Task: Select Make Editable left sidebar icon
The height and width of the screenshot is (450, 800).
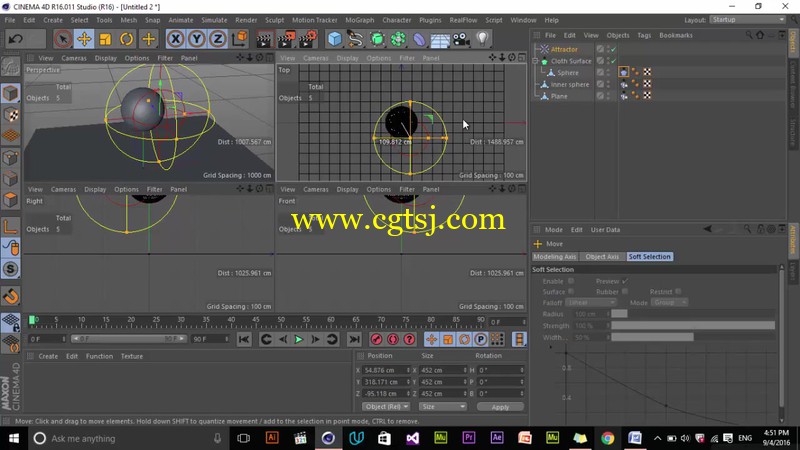Action: pyautogui.click(x=10, y=67)
